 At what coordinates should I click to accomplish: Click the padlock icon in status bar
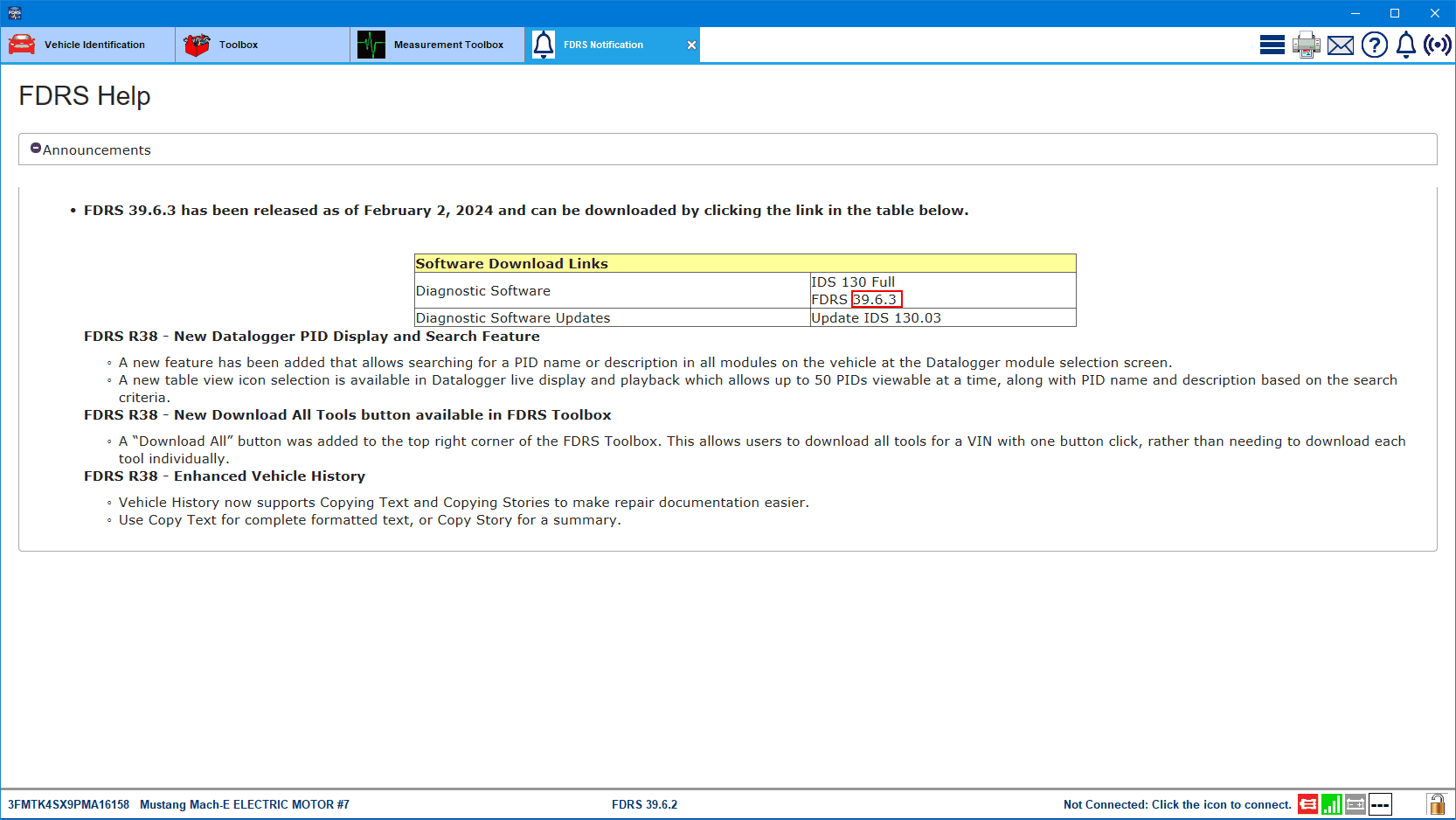click(1436, 804)
